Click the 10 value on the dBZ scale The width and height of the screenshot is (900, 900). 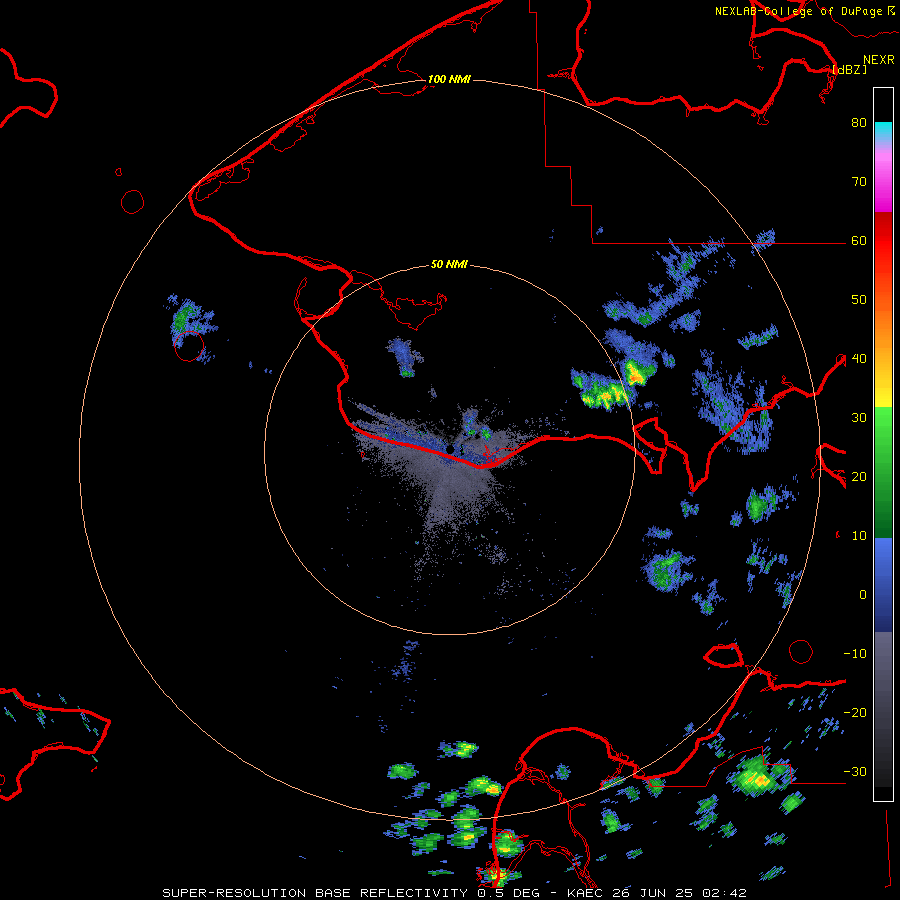(x=859, y=536)
